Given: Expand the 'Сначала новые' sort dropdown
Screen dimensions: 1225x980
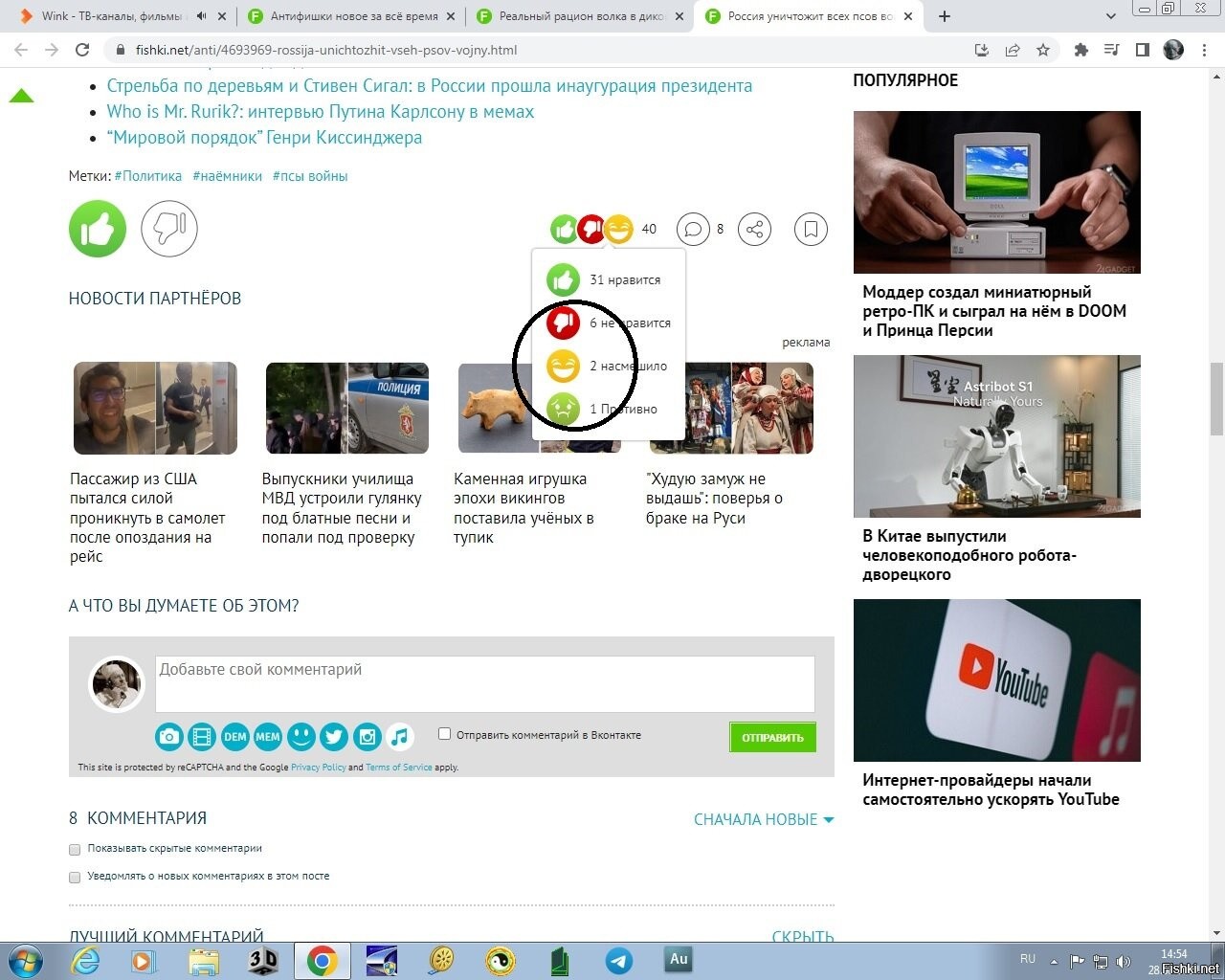Looking at the screenshot, I should click(763, 819).
